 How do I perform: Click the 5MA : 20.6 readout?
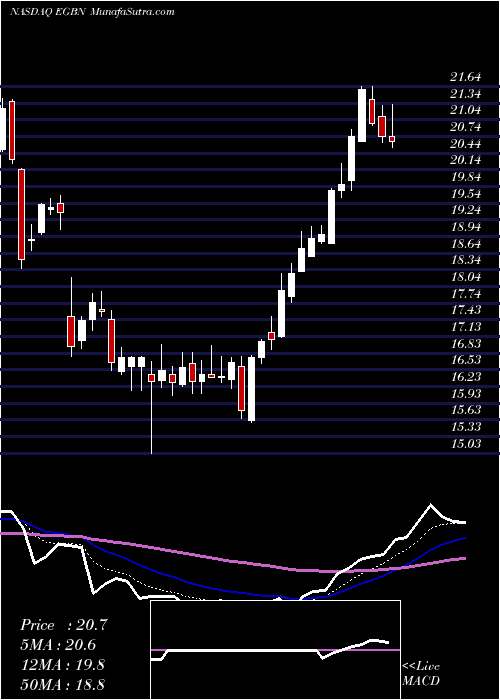pyautogui.click(x=58, y=645)
